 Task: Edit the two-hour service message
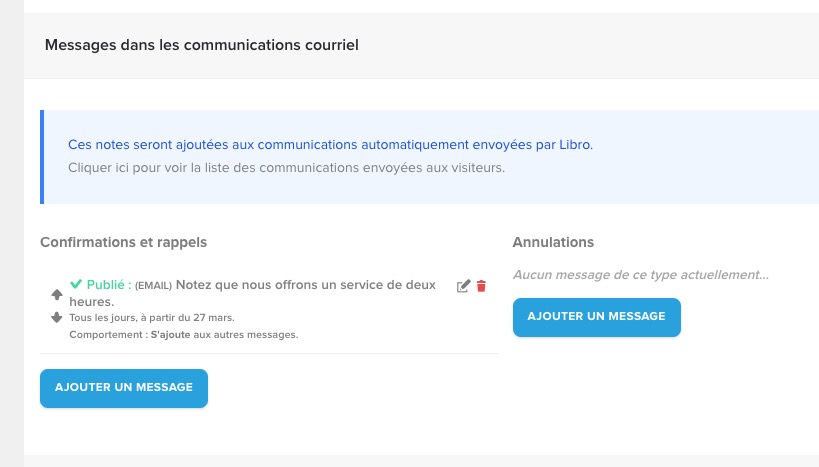(x=463, y=286)
